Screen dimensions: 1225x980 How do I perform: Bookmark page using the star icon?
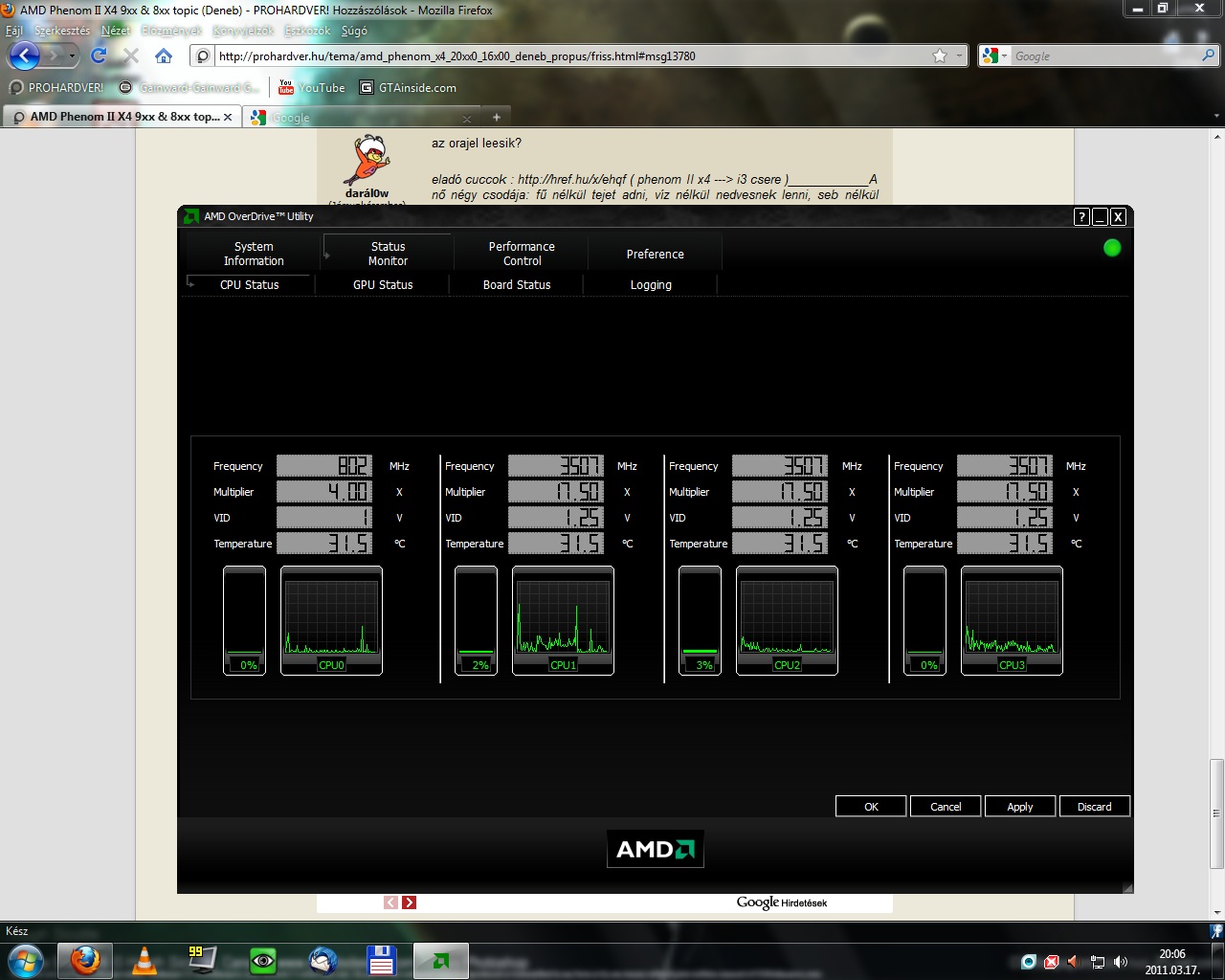[x=940, y=56]
